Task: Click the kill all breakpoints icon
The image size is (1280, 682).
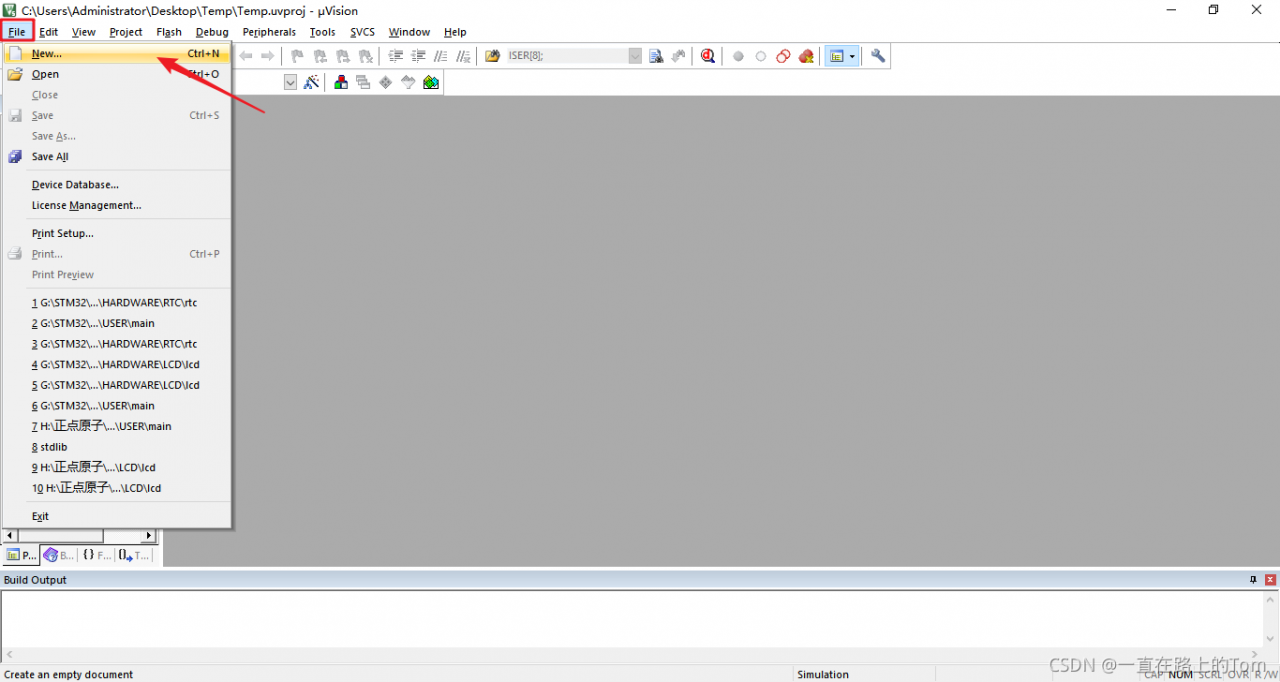Action: tap(806, 56)
